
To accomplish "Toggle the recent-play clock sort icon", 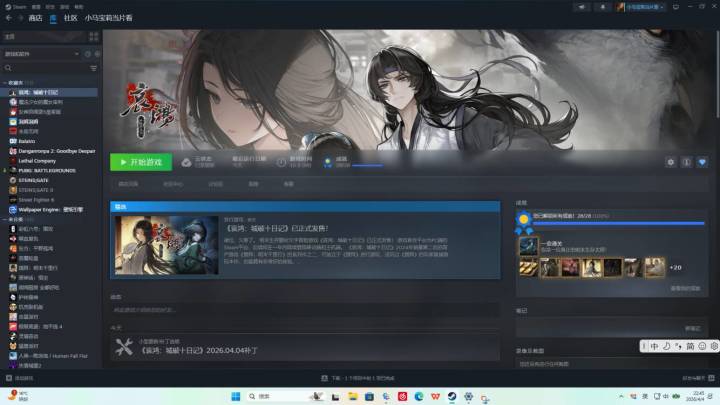I will click(88, 54).
